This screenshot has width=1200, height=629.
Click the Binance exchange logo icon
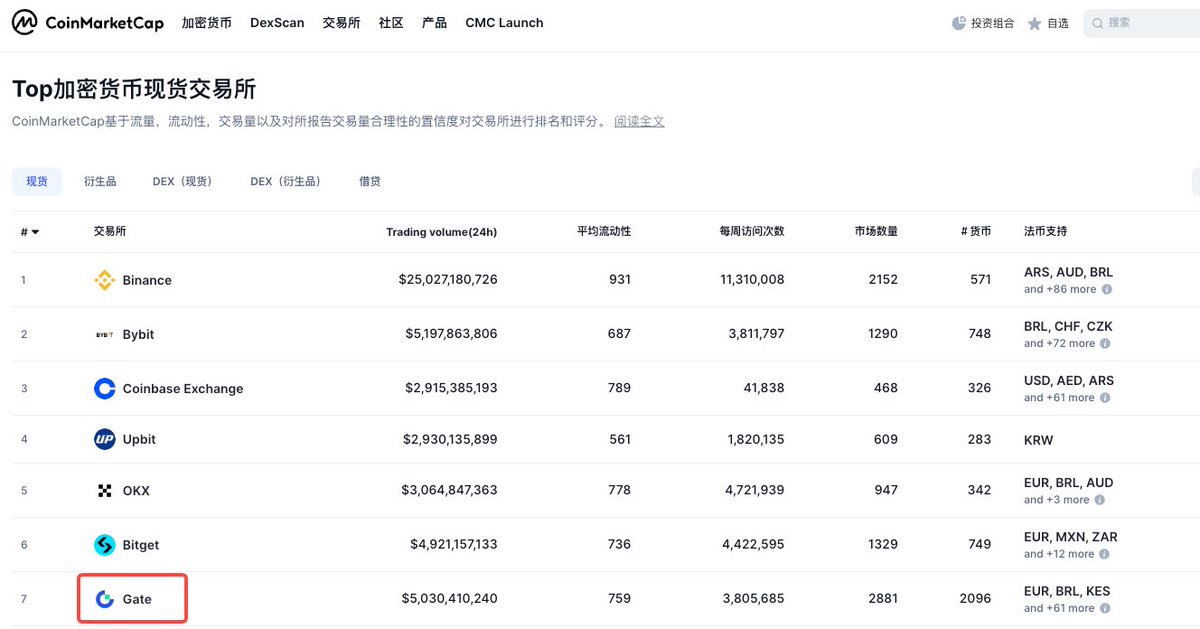104,280
